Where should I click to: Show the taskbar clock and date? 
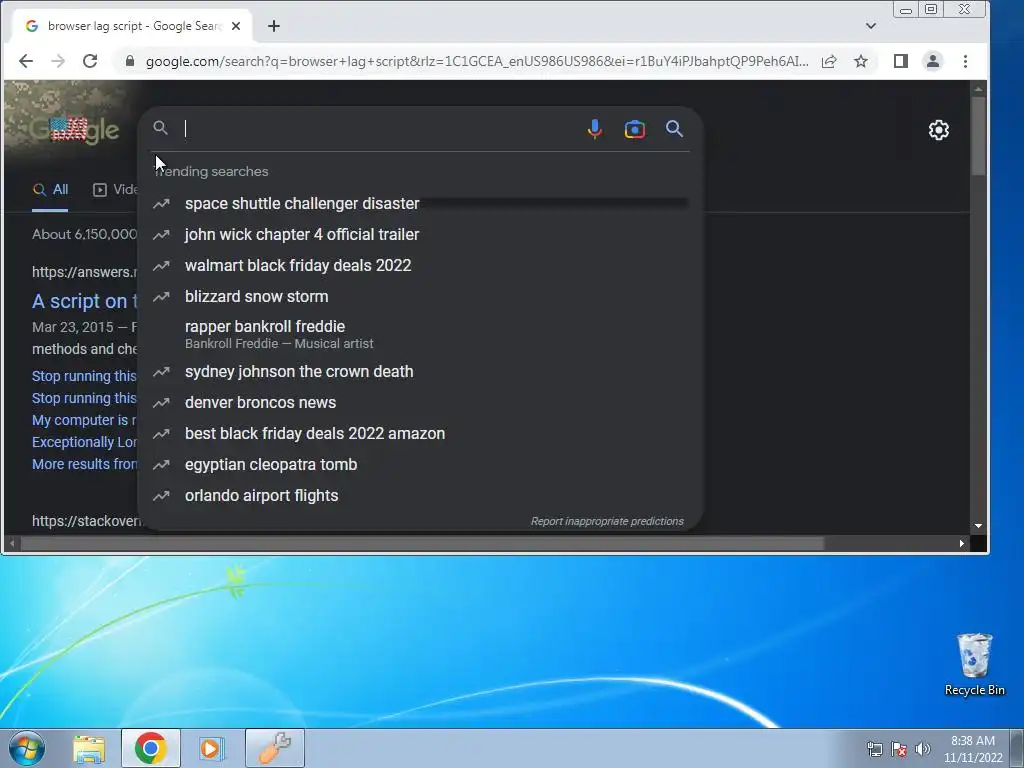(973, 749)
